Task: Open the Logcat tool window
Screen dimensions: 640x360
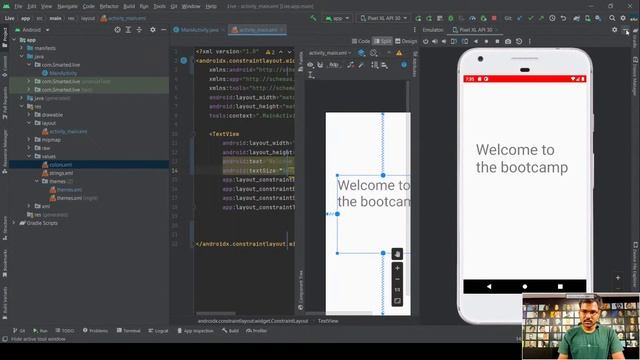Action: pos(158,331)
